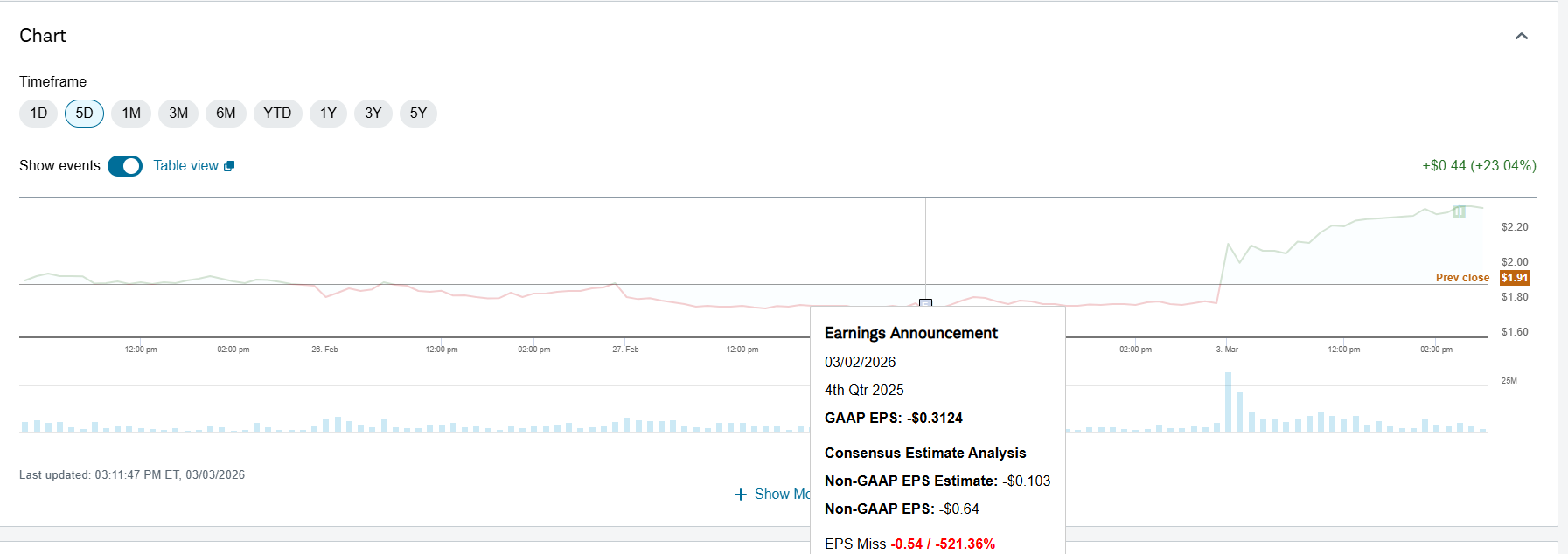Click the Table view external icon
This screenshot has width=1568, height=554.
pyautogui.click(x=229, y=166)
